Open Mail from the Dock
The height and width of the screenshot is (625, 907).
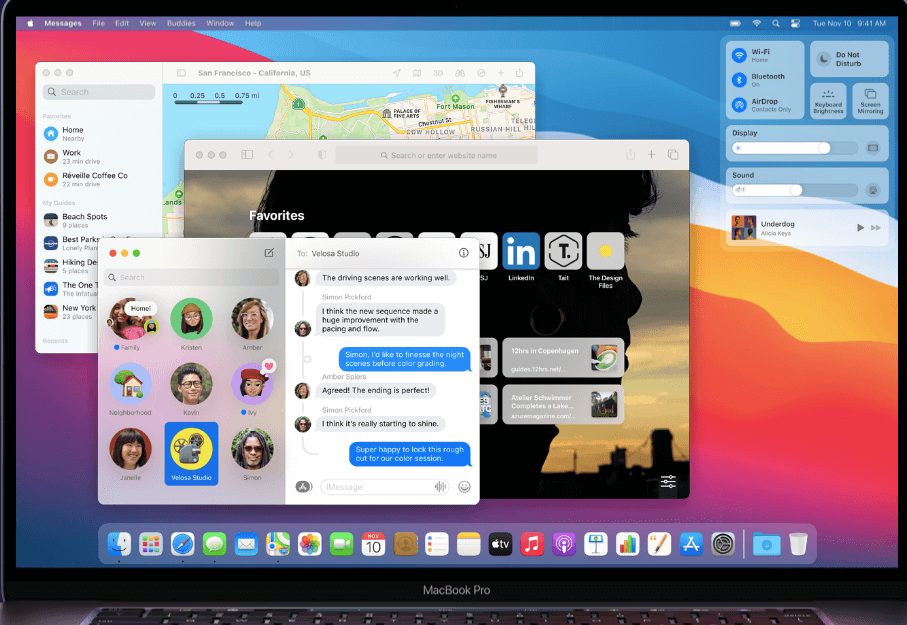tap(246, 544)
